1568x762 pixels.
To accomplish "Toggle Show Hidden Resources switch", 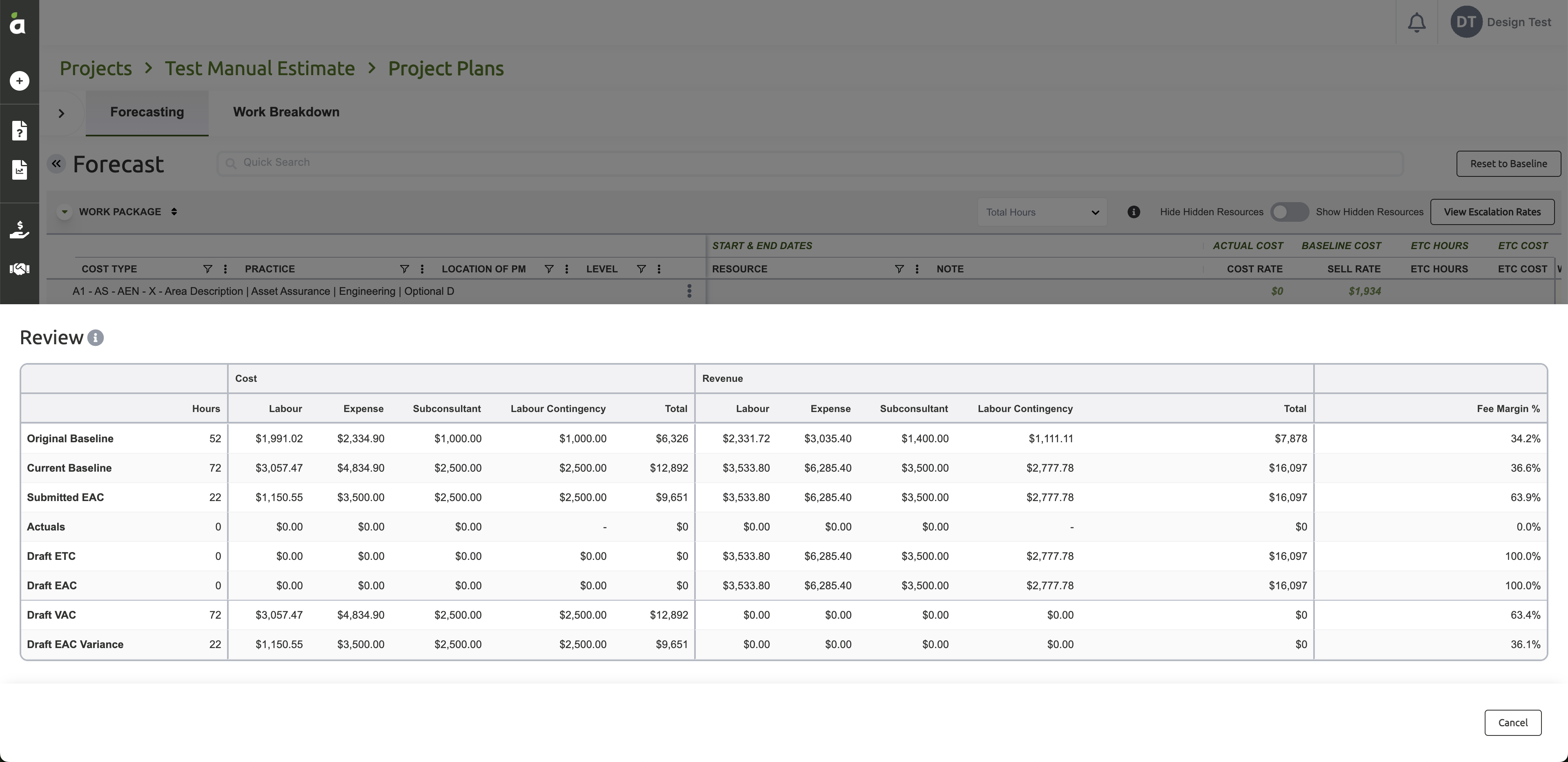I will (x=1289, y=212).
